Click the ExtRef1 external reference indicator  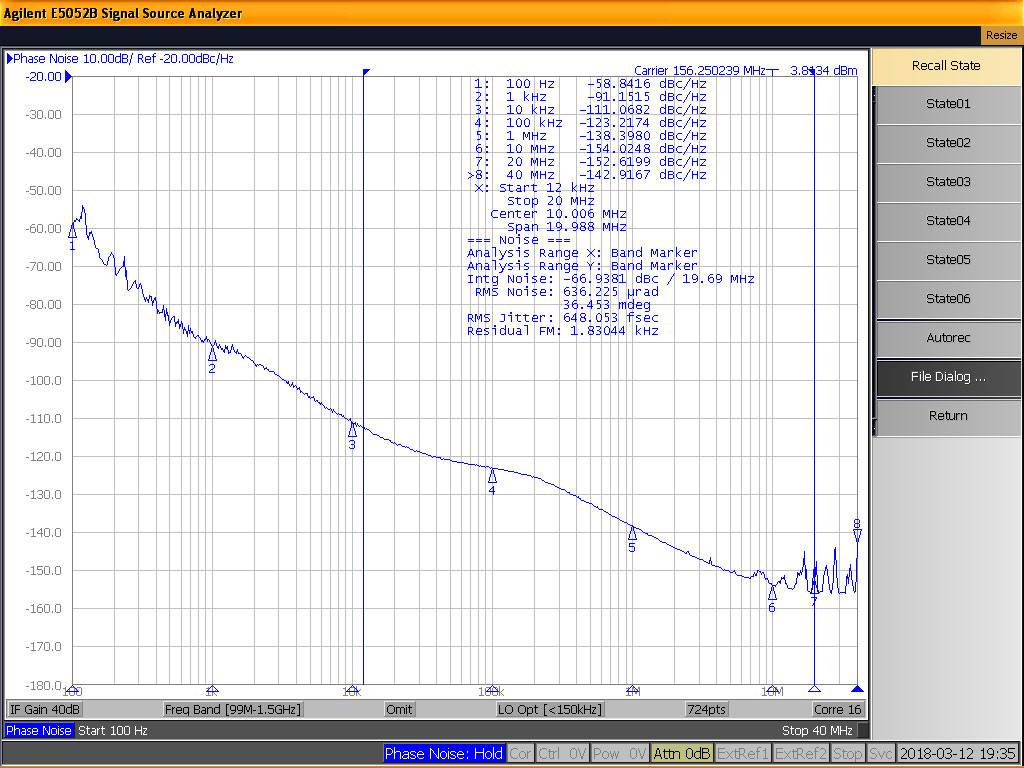(x=742, y=753)
